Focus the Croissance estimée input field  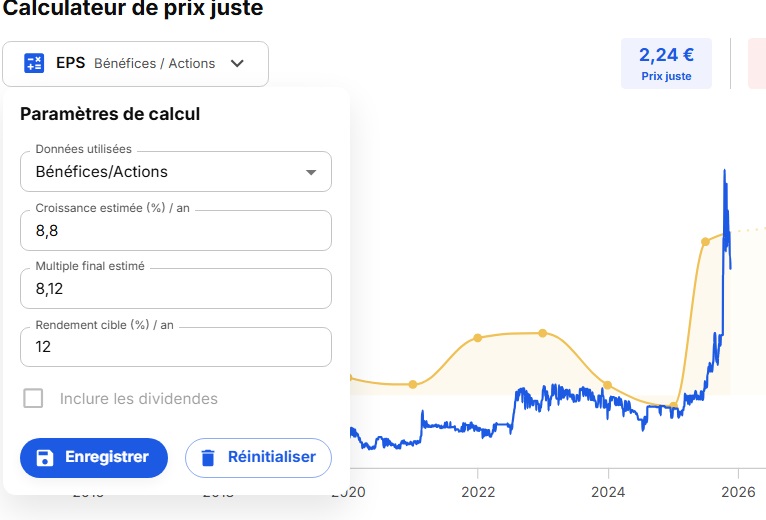click(175, 231)
